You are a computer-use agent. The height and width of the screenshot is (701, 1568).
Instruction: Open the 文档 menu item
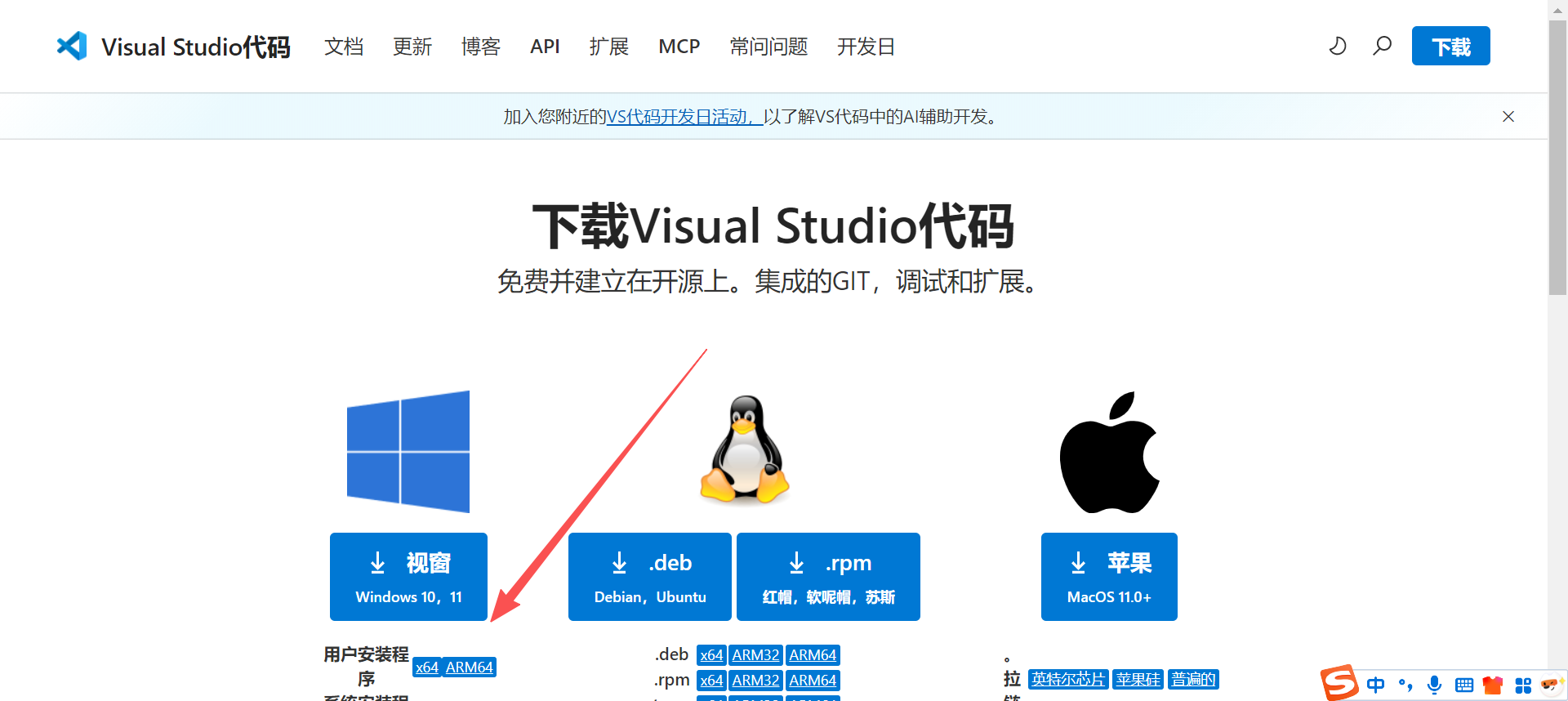344,47
